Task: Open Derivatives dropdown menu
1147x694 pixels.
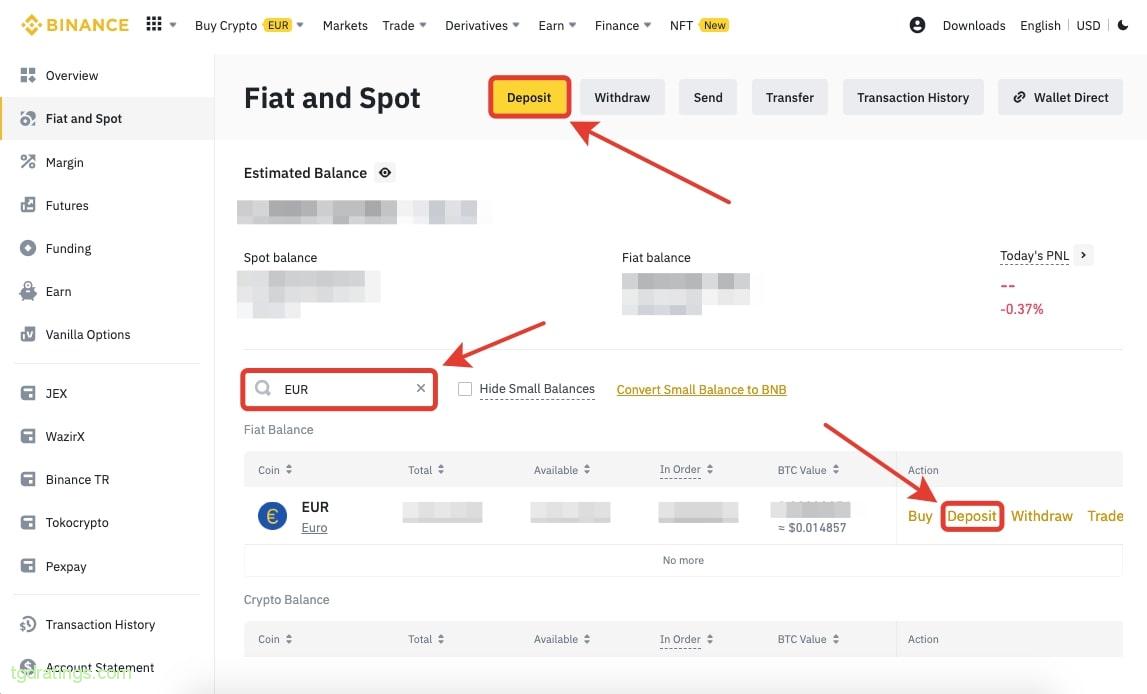Action: (x=483, y=25)
